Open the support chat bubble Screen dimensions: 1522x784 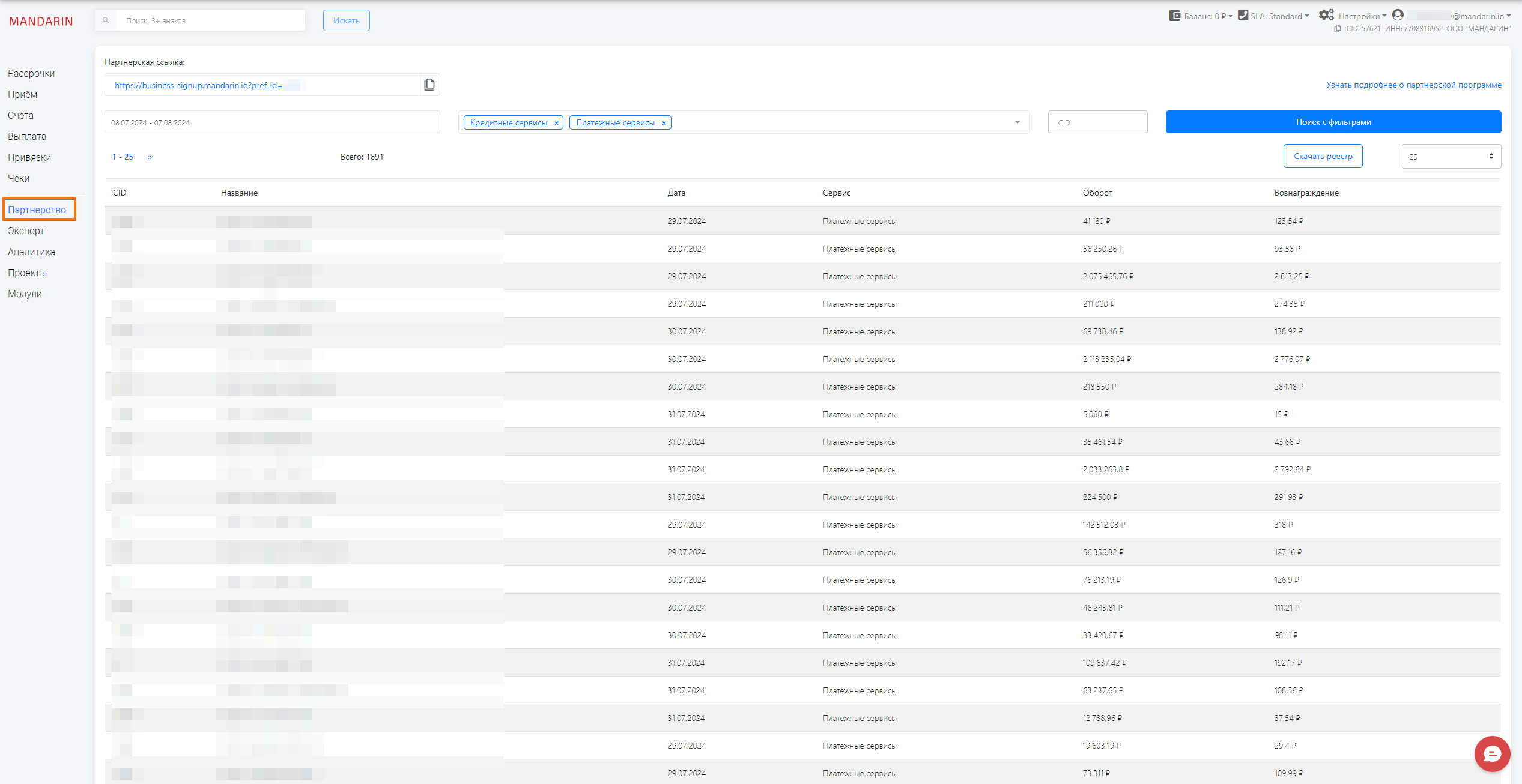pos(1491,753)
